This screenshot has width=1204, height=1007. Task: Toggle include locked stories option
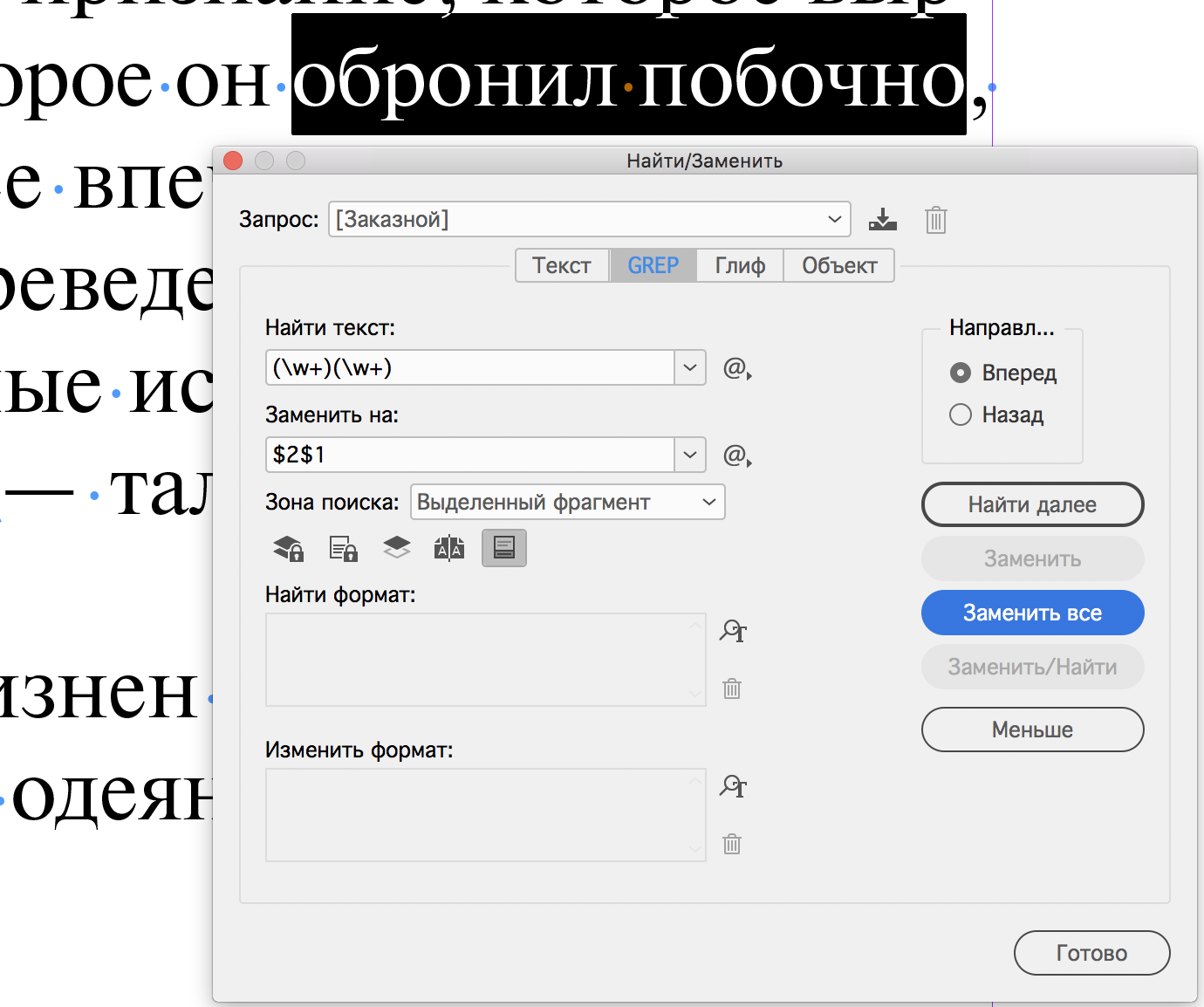[x=343, y=548]
